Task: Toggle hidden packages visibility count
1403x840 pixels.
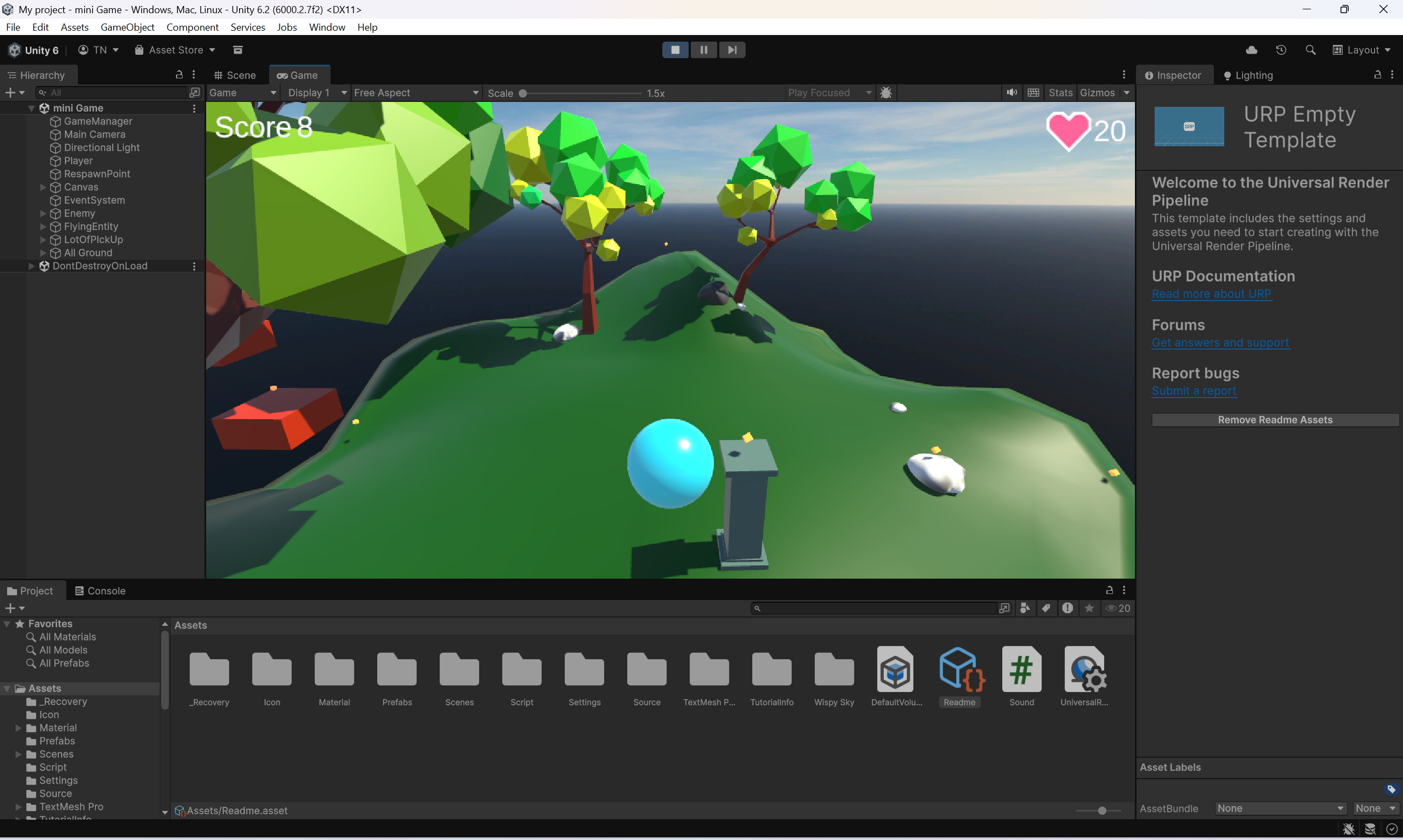Action: pos(1118,608)
